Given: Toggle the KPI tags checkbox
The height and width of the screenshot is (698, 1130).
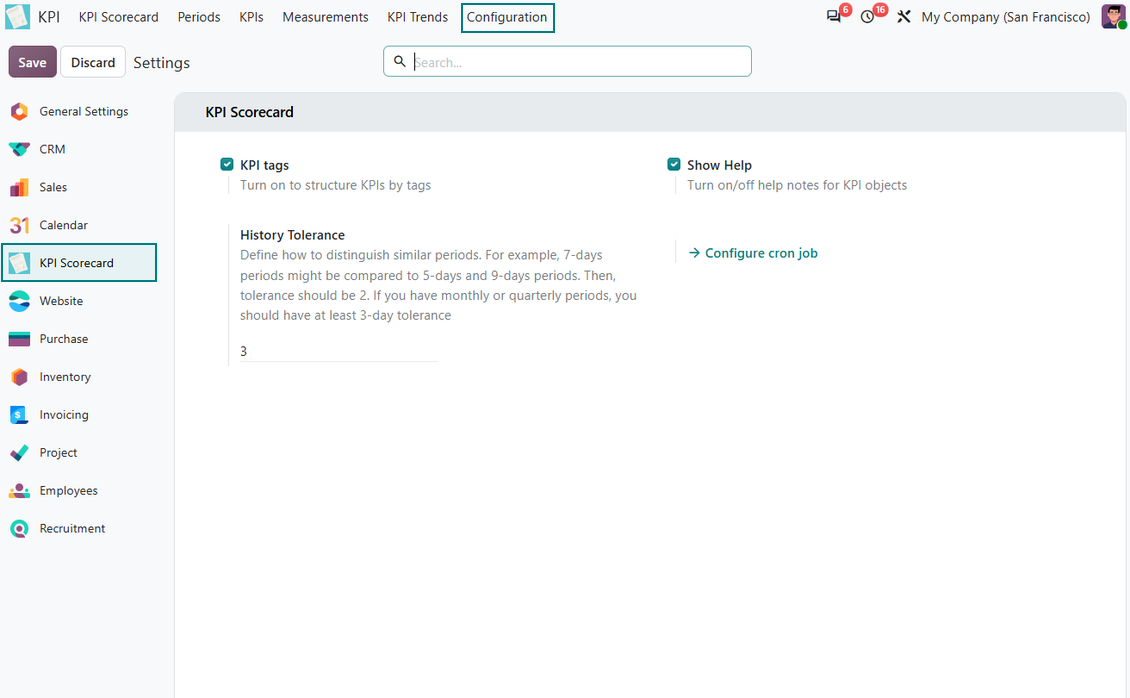Looking at the screenshot, I should coord(227,164).
